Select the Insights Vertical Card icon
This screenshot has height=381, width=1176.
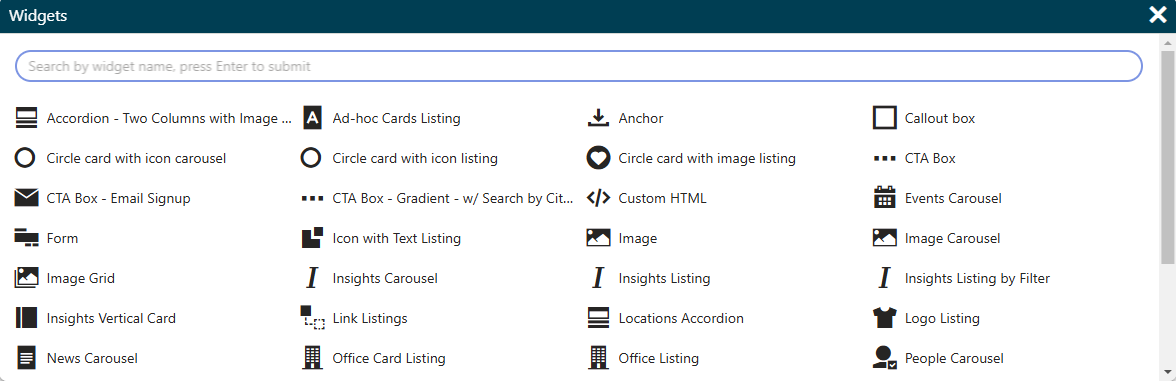[26, 318]
